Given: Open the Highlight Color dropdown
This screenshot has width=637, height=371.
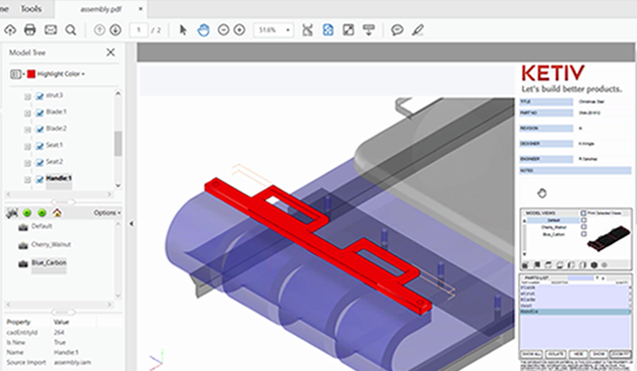Looking at the screenshot, I should (x=61, y=74).
